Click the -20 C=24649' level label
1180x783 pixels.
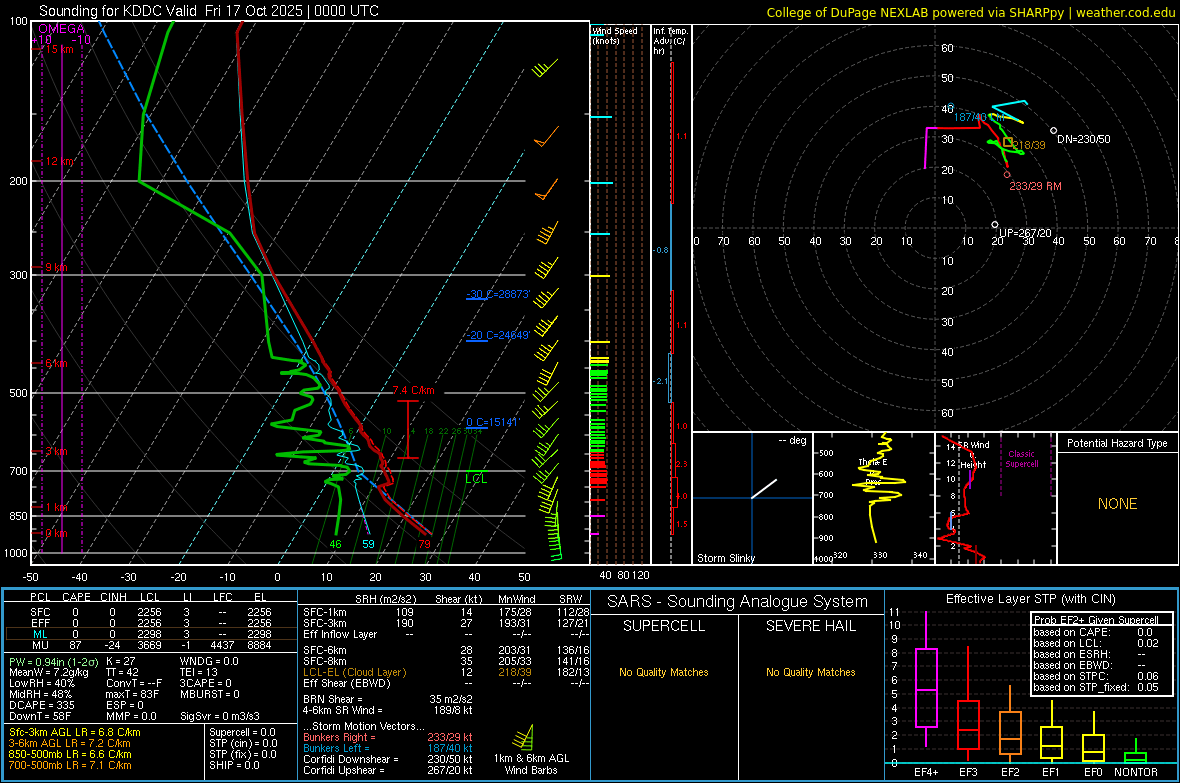point(498,335)
